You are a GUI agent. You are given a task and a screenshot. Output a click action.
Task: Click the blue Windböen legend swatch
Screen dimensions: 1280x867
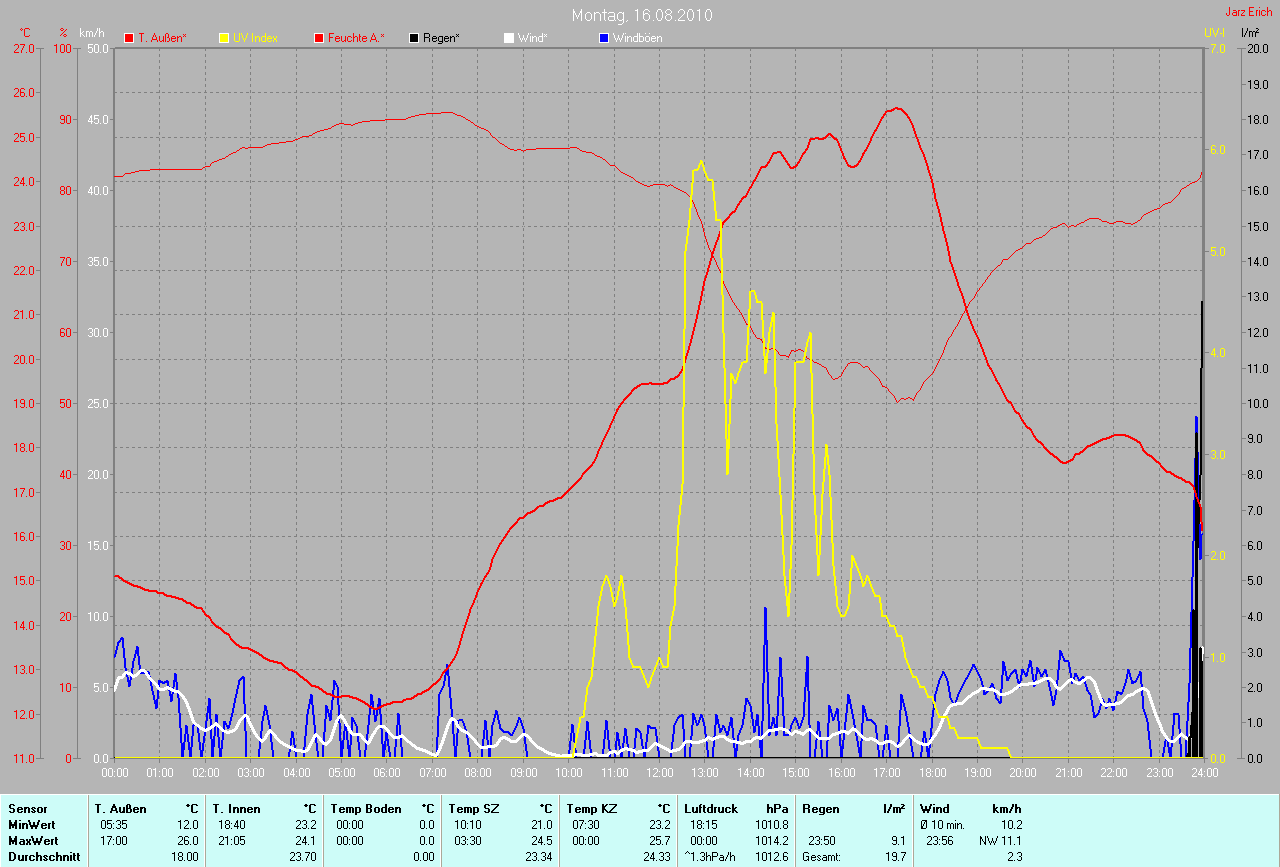[x=604, y=38]
